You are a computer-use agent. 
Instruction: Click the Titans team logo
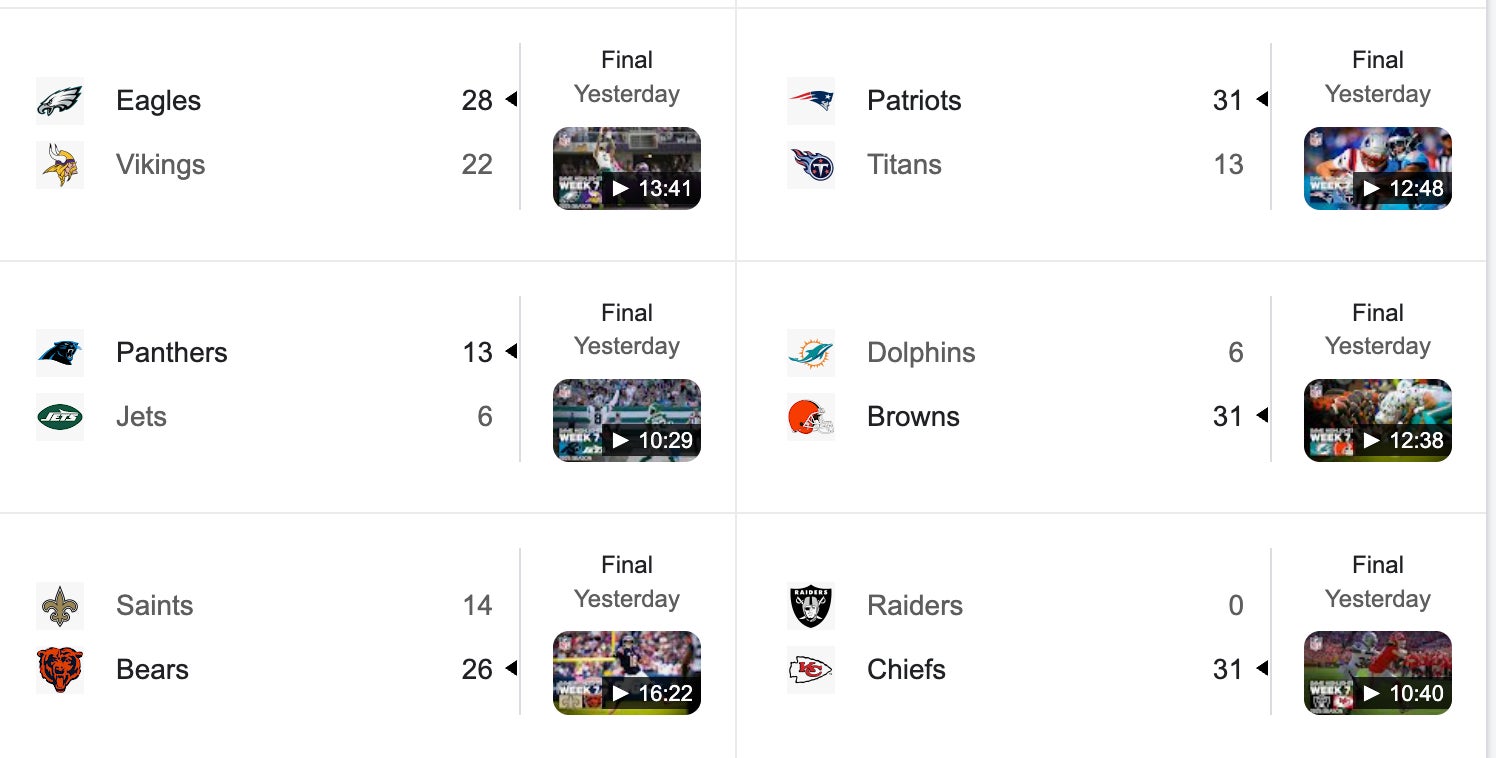click(811, 165)
